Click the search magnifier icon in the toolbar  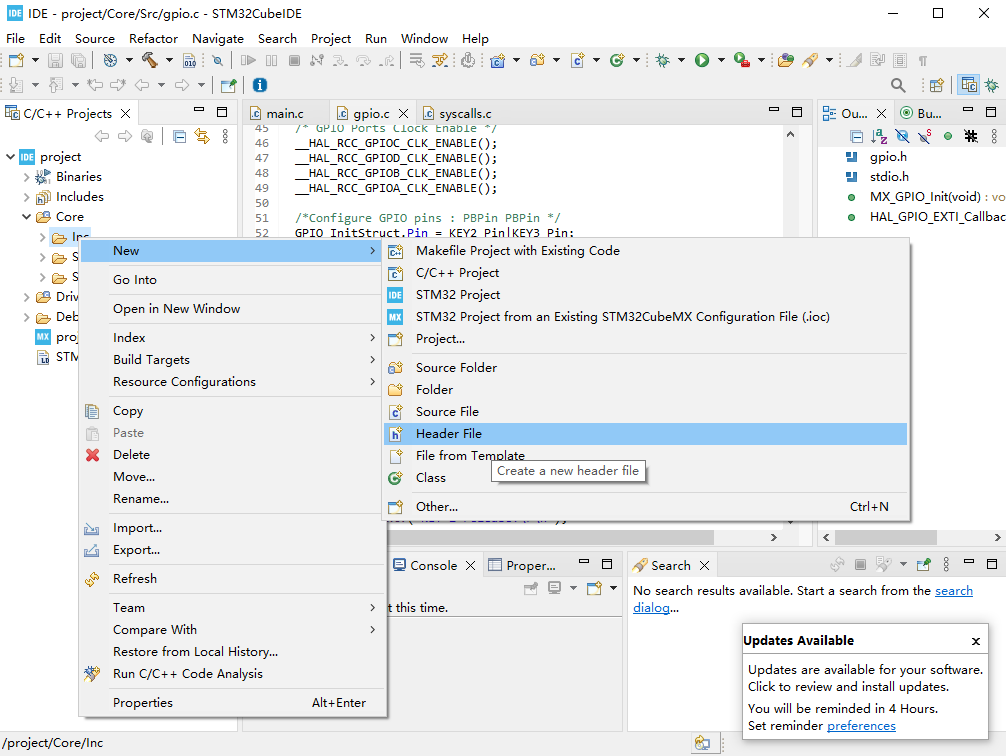click(898, 85)
